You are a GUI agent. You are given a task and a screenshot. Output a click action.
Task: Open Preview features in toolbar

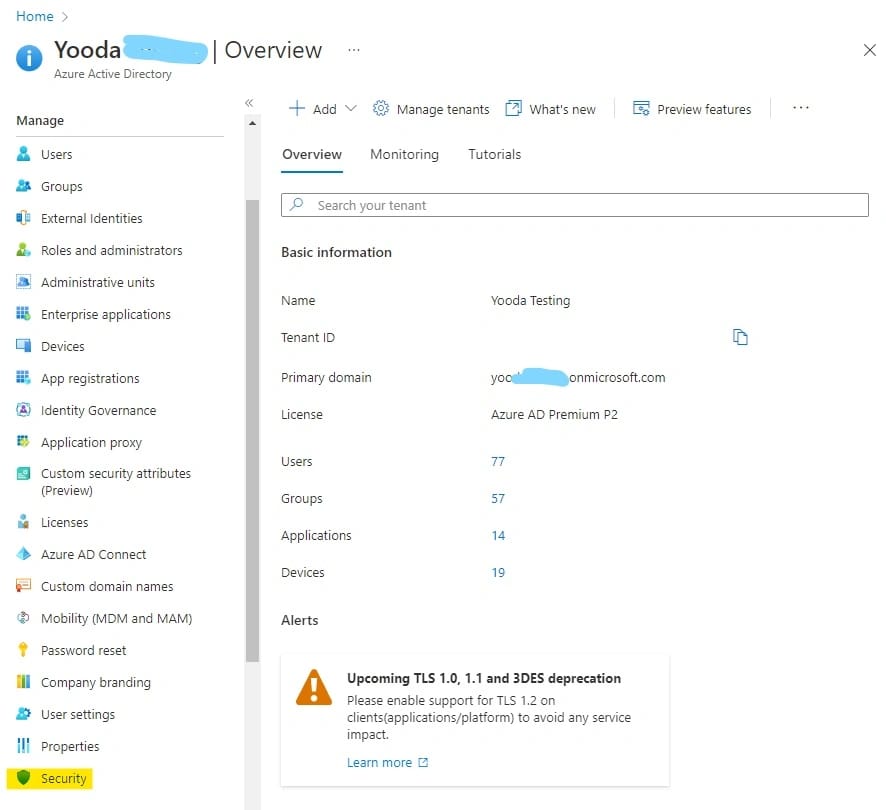(692, 109)
